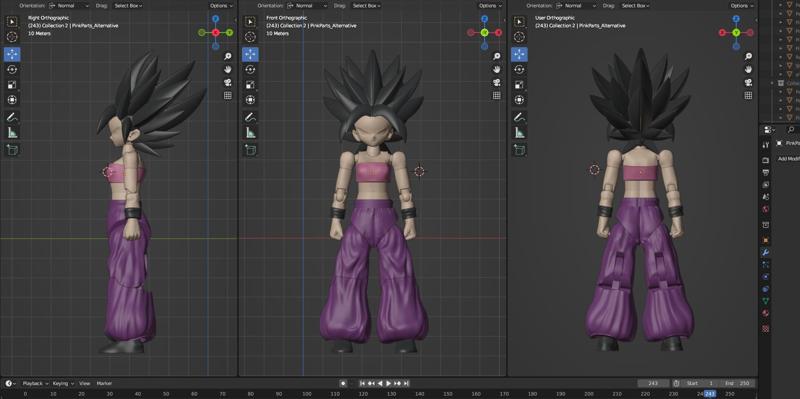800x399 pixels.
Task: Open the Marker menu in timeline
Action: tap(104, 383)
